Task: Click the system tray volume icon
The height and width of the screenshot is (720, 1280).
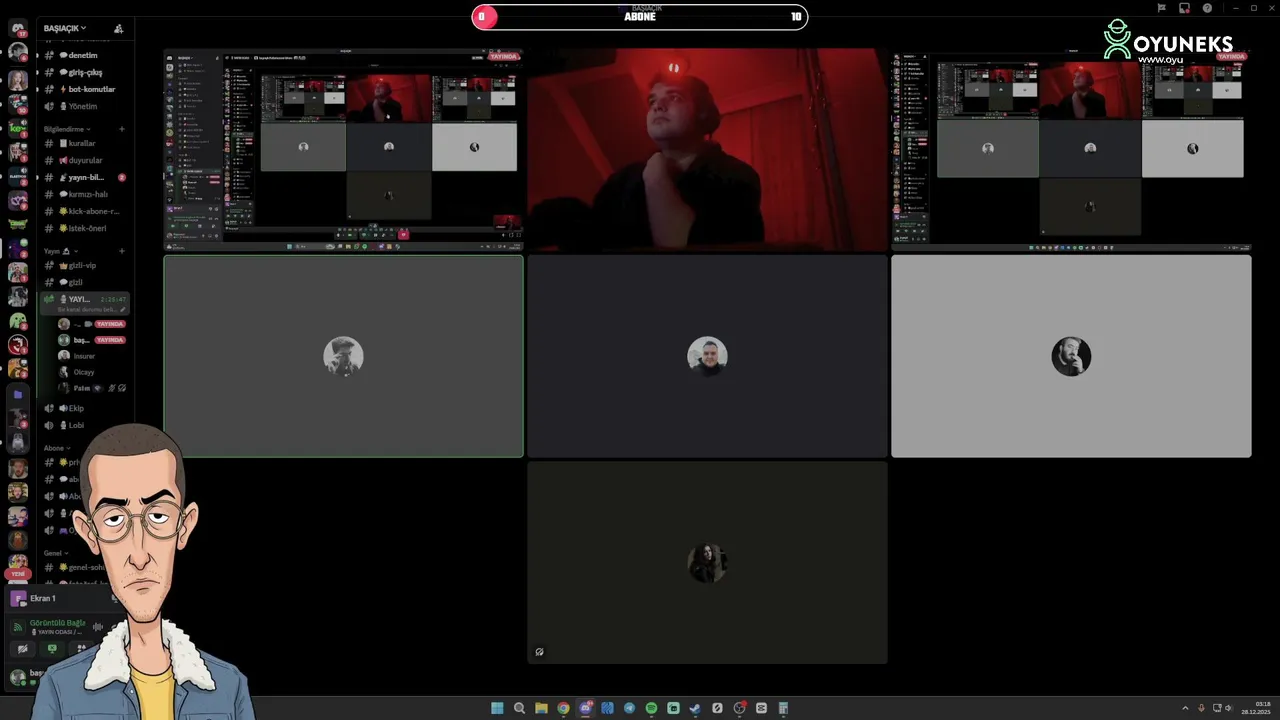Action: [1228, 708]
